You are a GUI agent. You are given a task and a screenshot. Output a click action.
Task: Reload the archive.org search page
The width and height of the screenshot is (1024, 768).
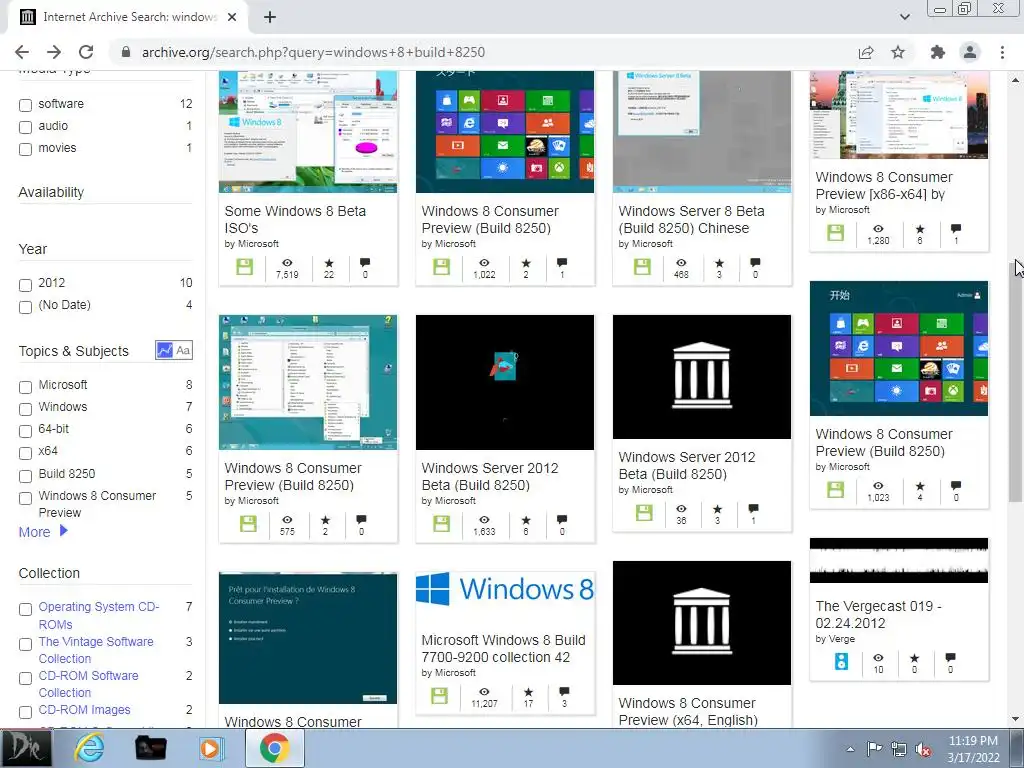pos(86,52)
